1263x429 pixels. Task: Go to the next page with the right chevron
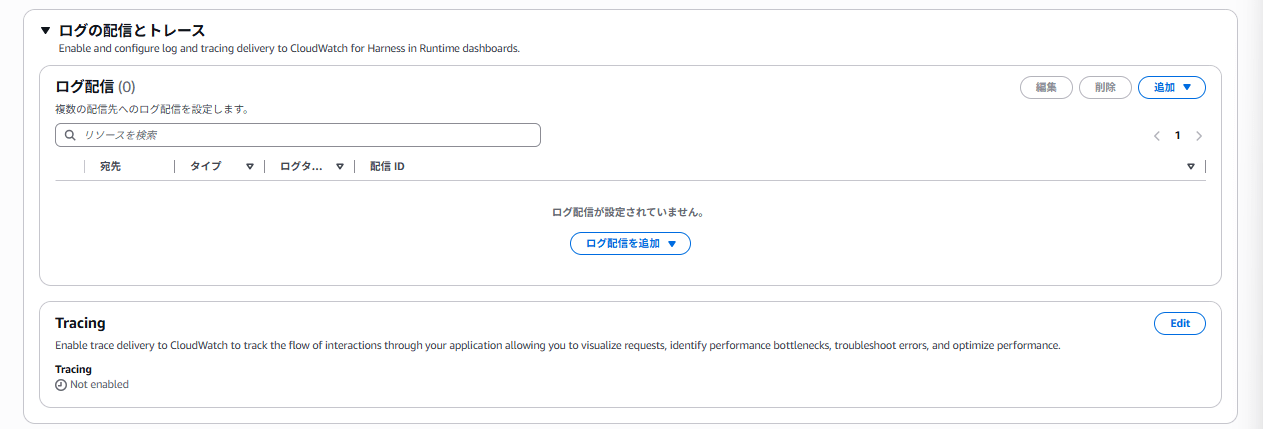tap(1199, 135)
